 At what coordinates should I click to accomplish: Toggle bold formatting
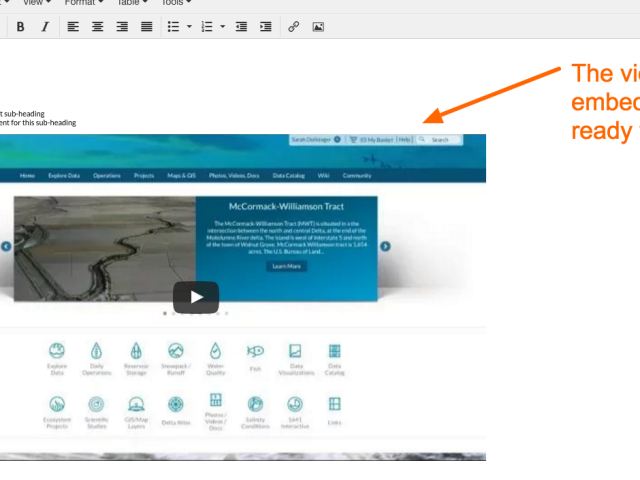[x=20, y=27]
